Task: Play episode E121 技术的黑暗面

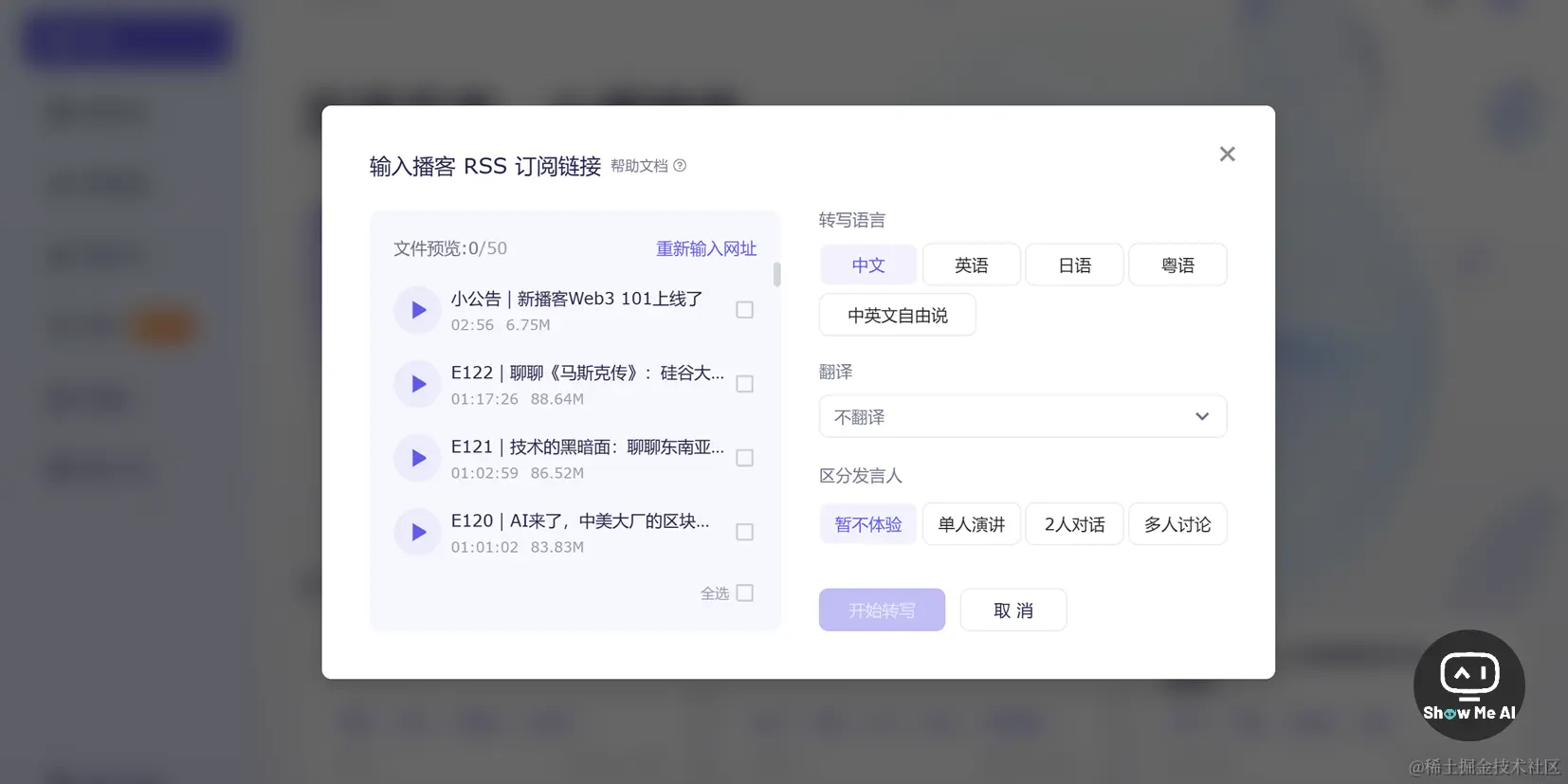Action: (x=417, y=458)
